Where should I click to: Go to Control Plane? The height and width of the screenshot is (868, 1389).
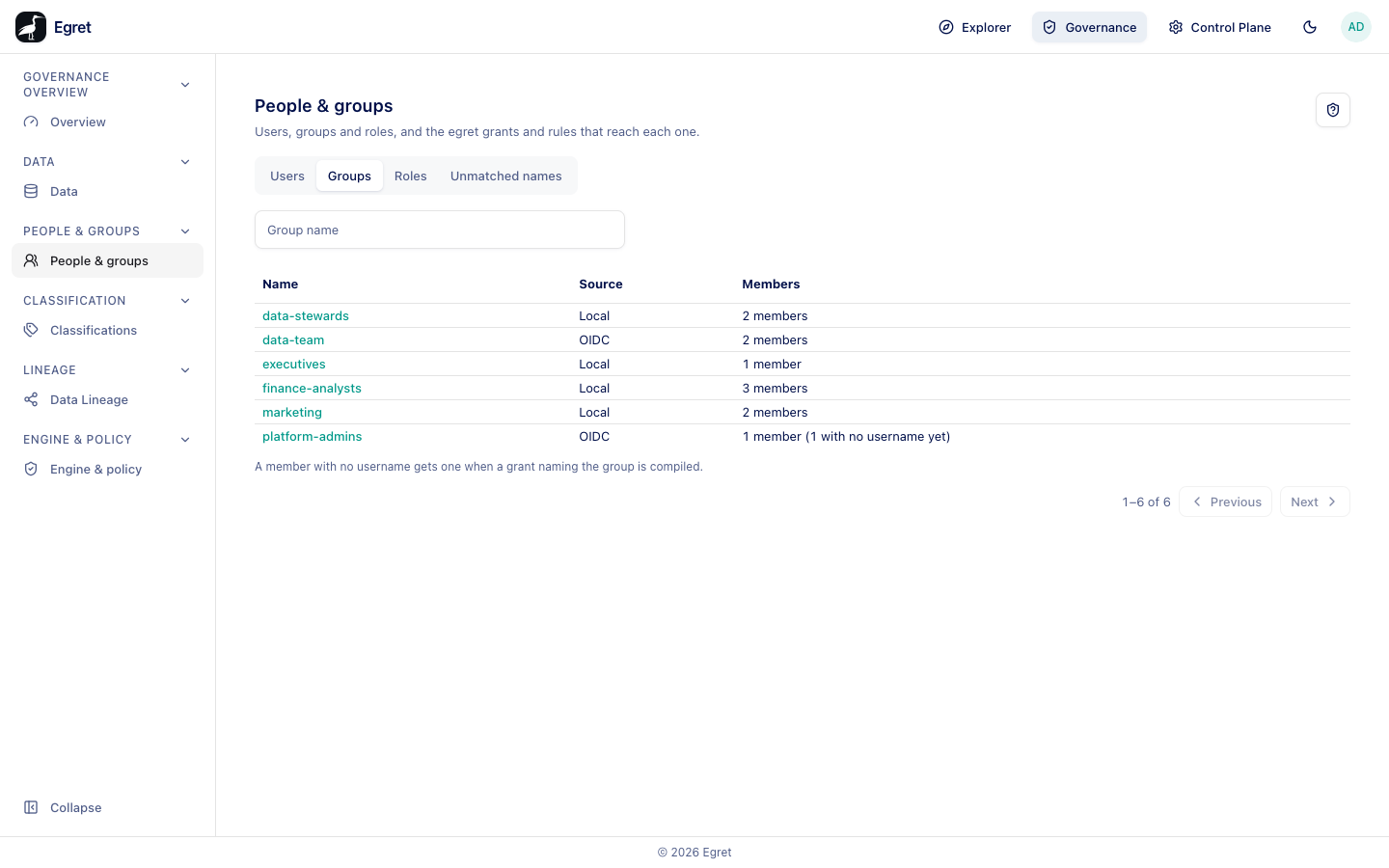tap(1219, 27)
